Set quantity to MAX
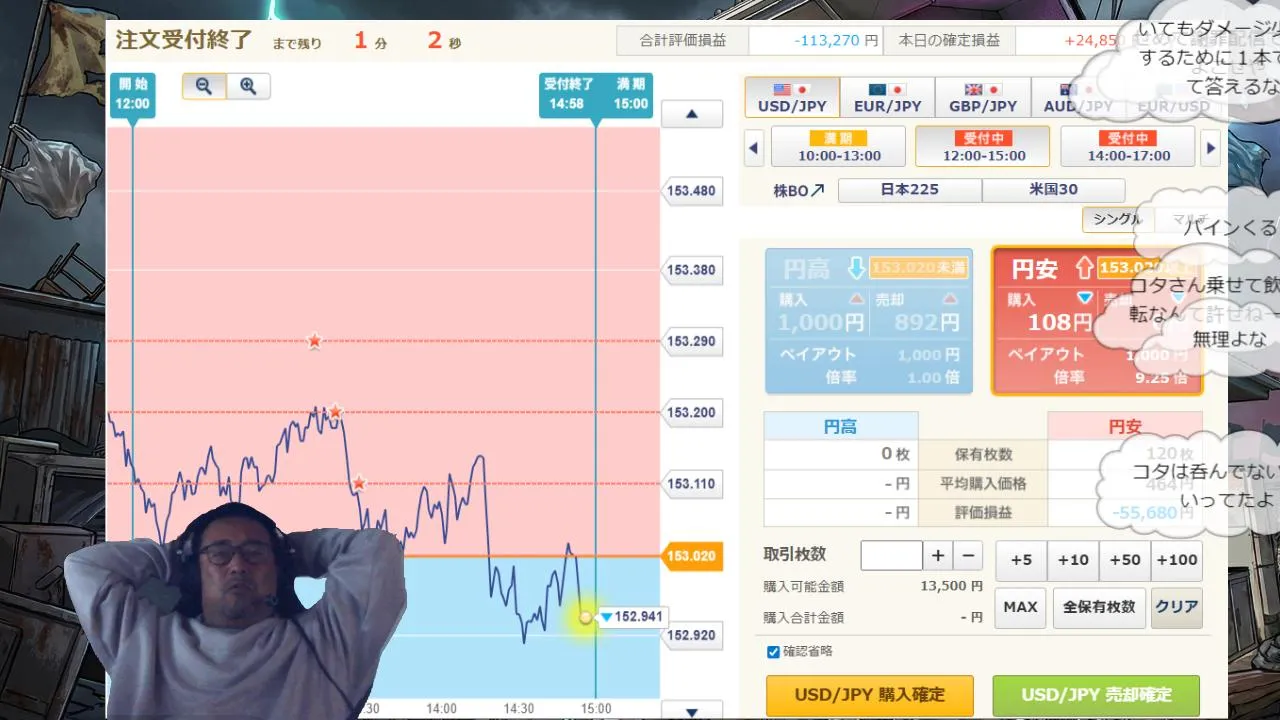 tap(1020, 607)
